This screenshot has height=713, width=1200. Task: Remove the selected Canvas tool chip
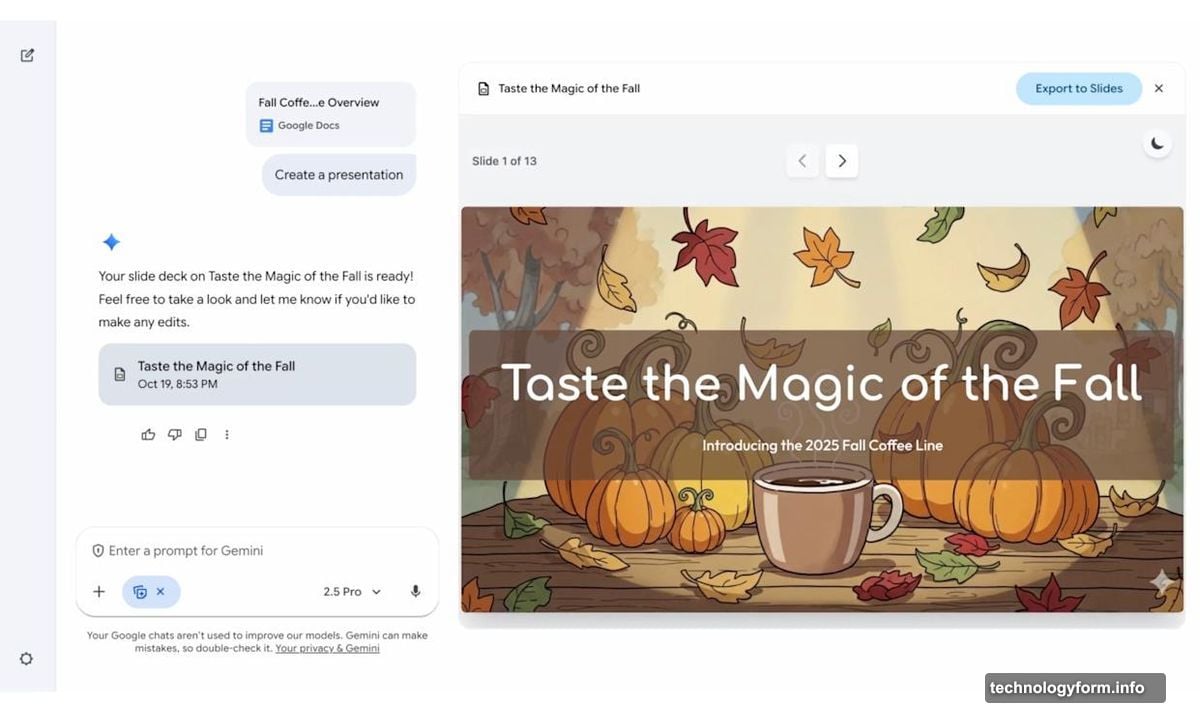click(x=160, y=592)
